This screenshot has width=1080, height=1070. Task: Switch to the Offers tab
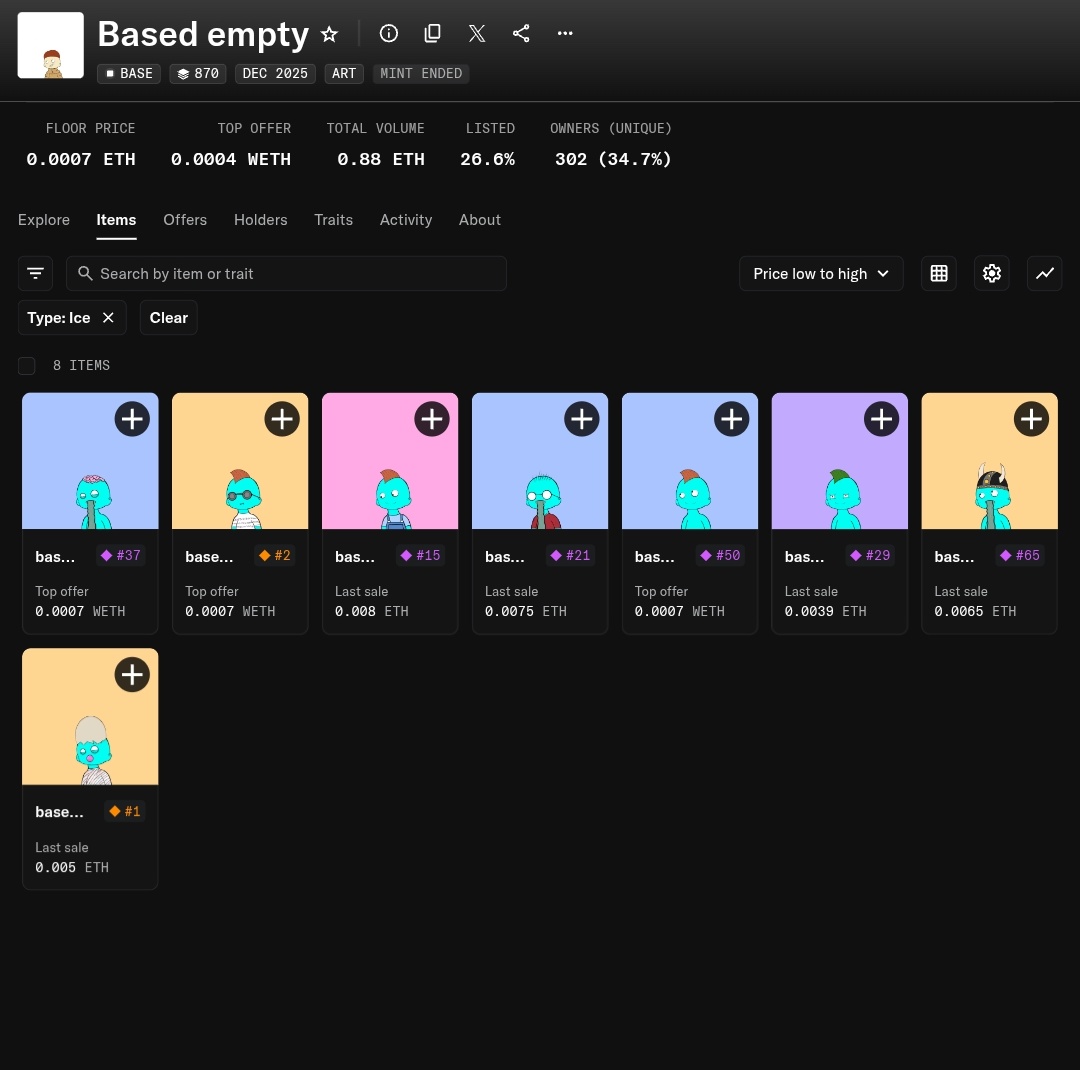point(185,220)
